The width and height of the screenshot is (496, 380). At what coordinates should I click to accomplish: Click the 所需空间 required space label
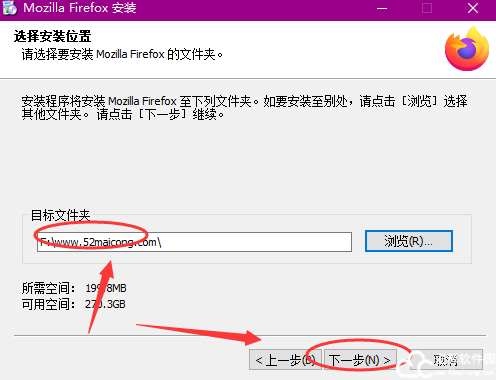click(48, 288)
